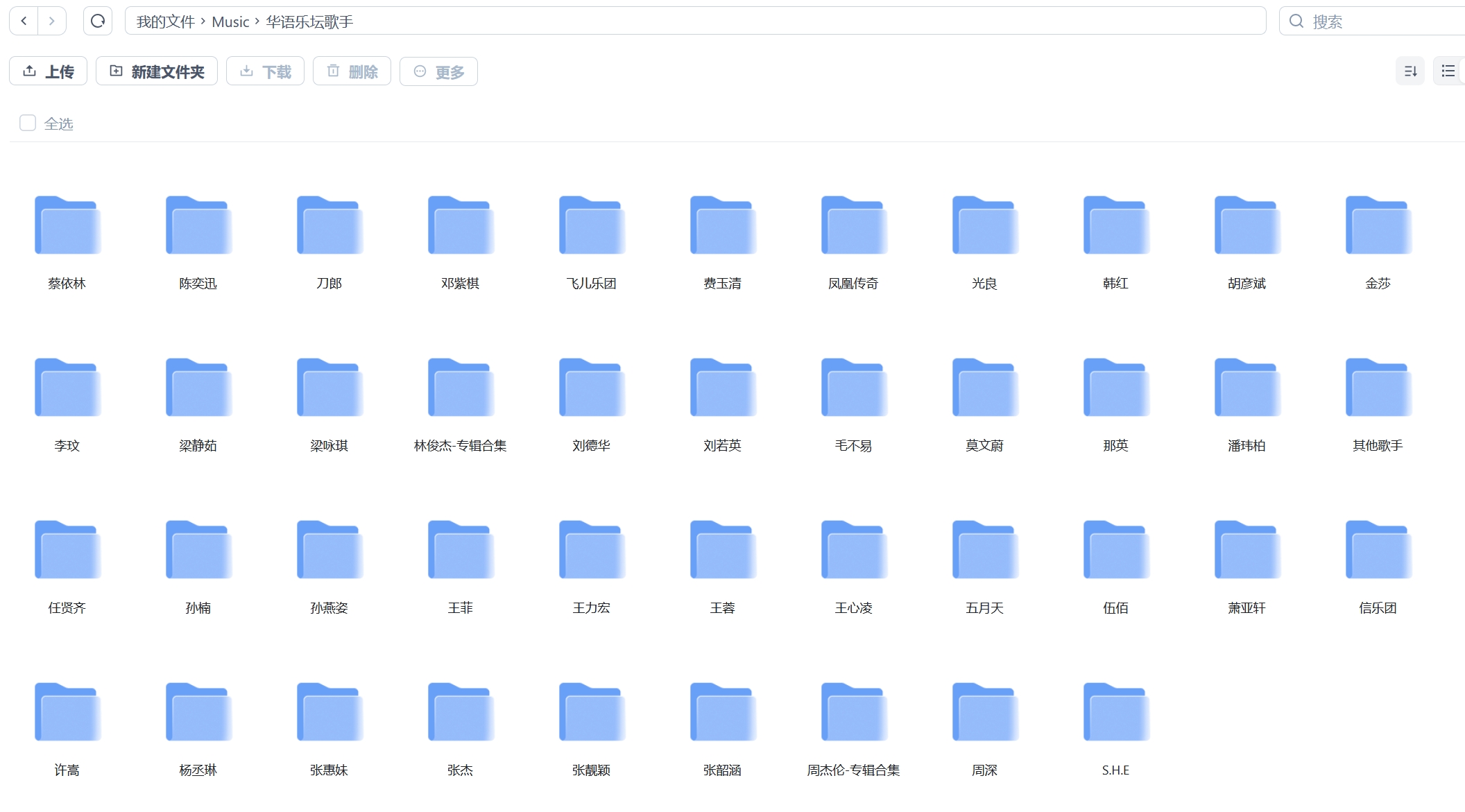Click the 下载 download button
The image size is (1465, 812).
pyautogui.click(x=265, y=71)
